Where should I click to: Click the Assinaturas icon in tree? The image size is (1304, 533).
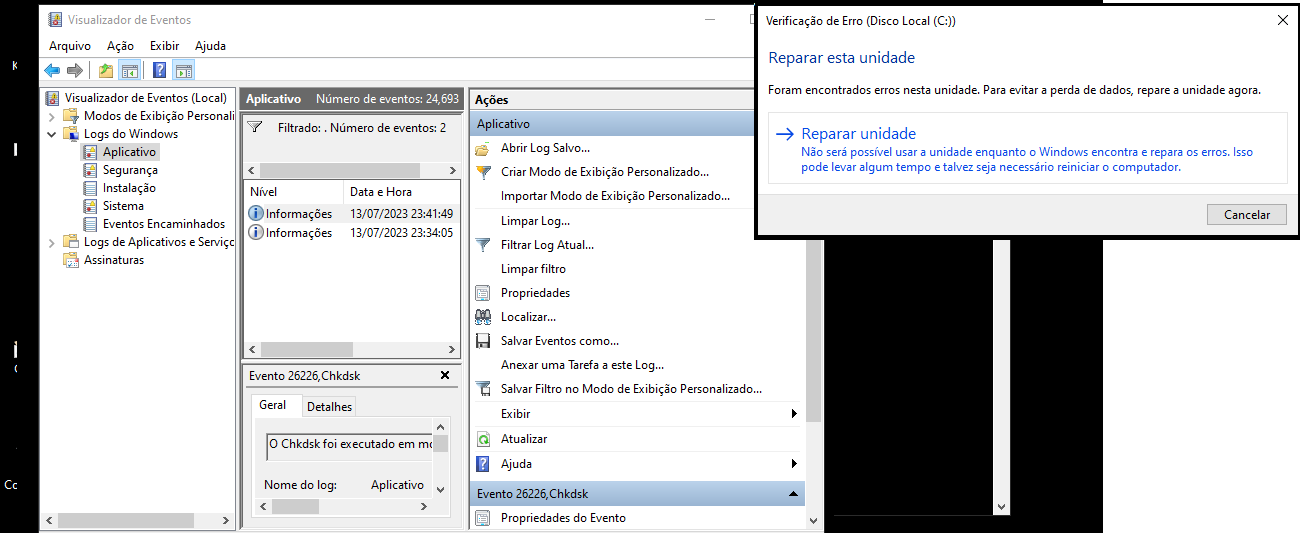(x=71, y=260)
